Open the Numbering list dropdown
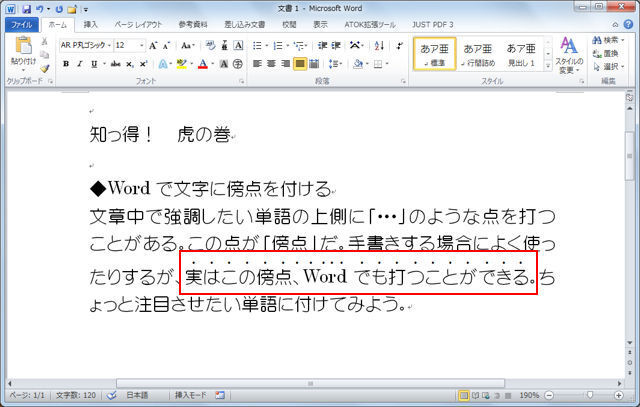The width and height of the screenshot is (640, 407). 287,45
